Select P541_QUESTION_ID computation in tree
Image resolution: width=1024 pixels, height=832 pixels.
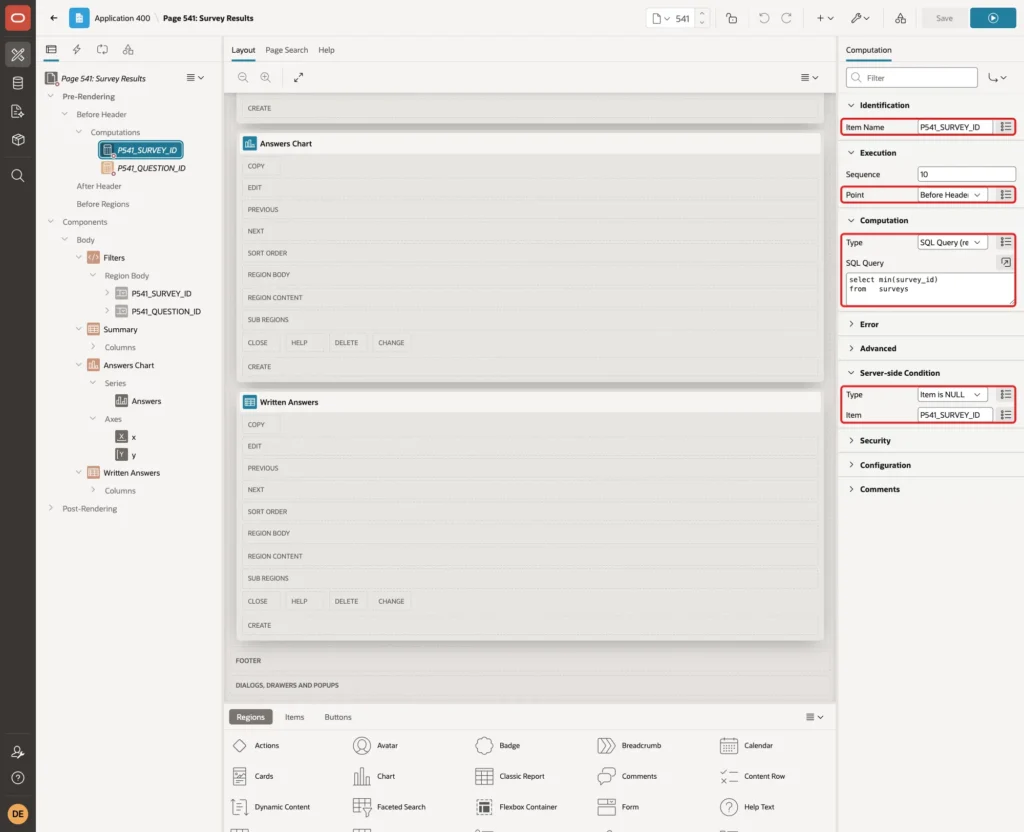pyautogui.click(x=151, y=168)
